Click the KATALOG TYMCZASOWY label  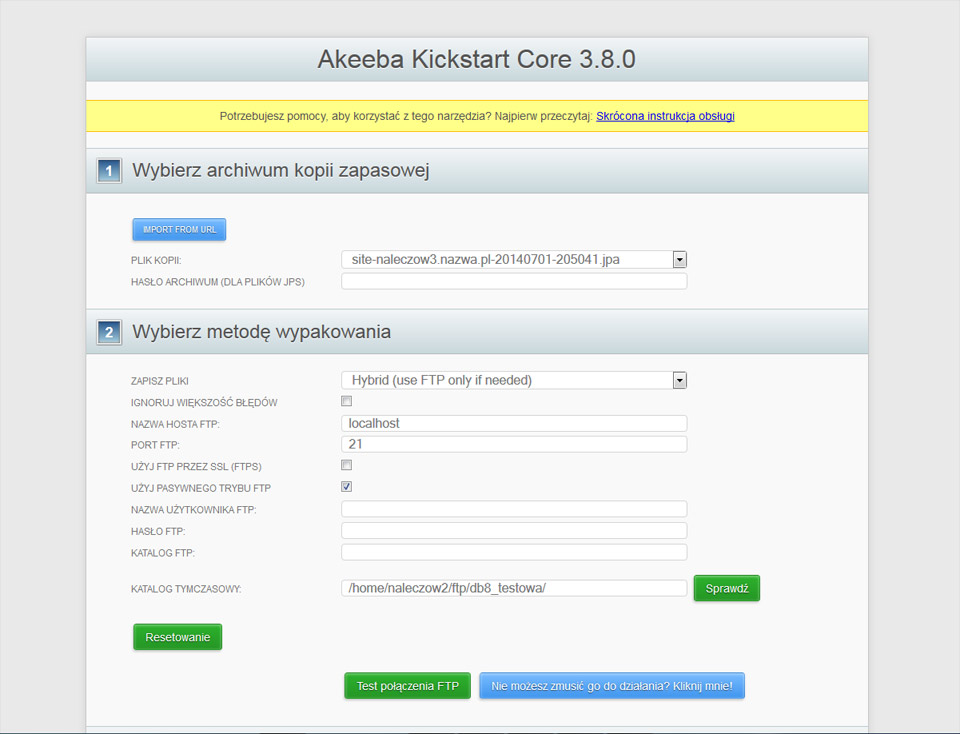coord(186,589)
